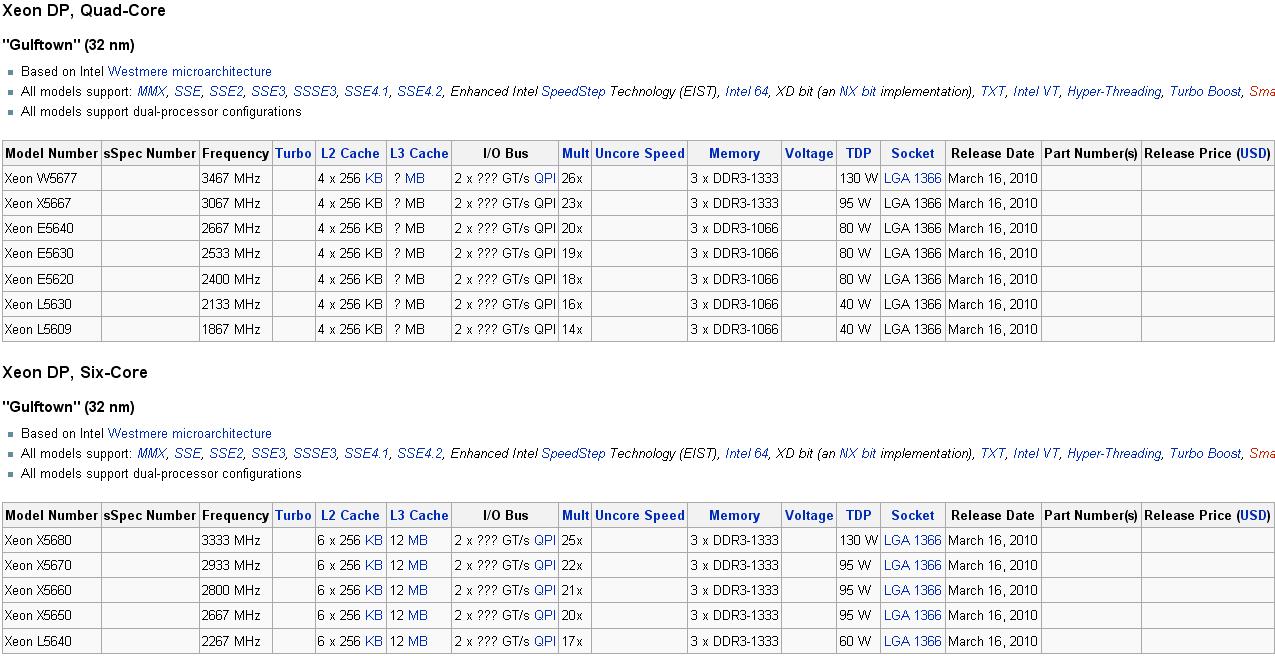Click the Xeon DP, Six-Core heading

(x=75, y=373)
